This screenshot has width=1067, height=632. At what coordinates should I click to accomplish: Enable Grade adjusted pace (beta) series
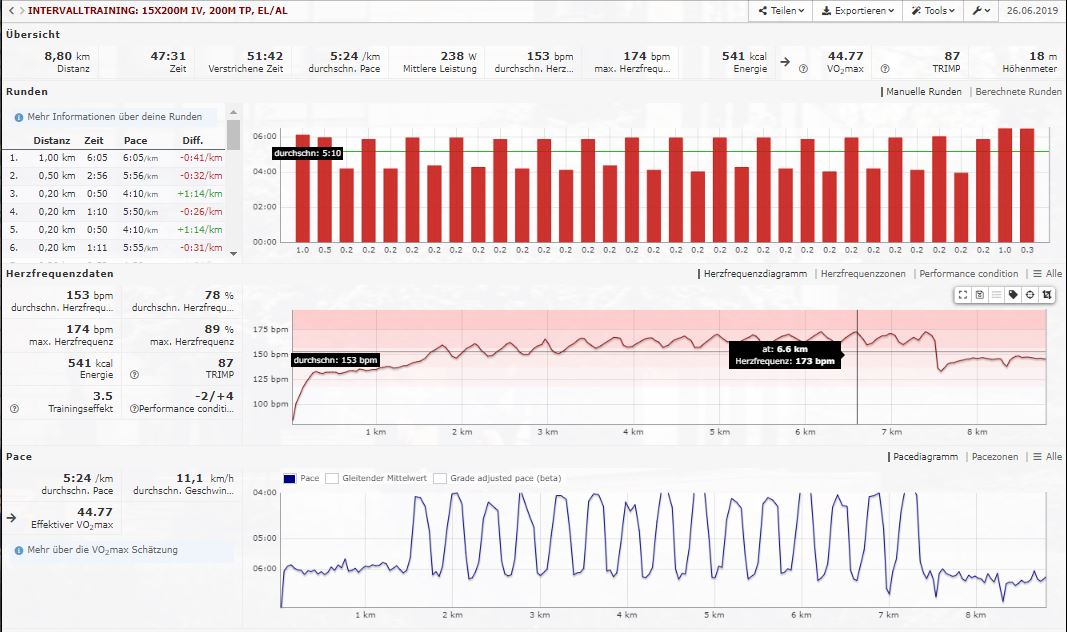click(x=439, y=479)
